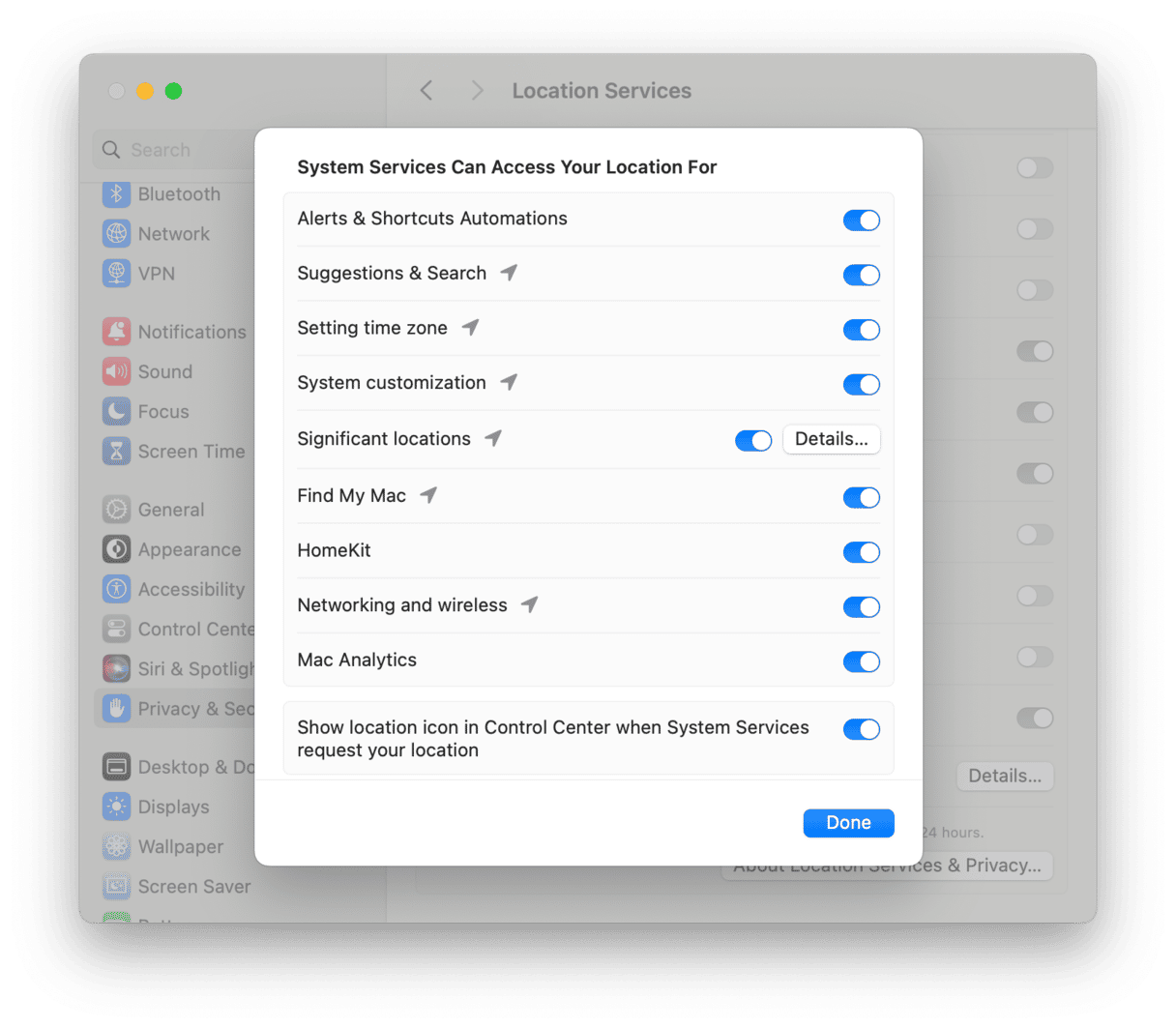Image resolution: width=1176 pixels, height=1028 pixels.
Task: Click the sidebar Search field
Action: (x=175, y=150)
